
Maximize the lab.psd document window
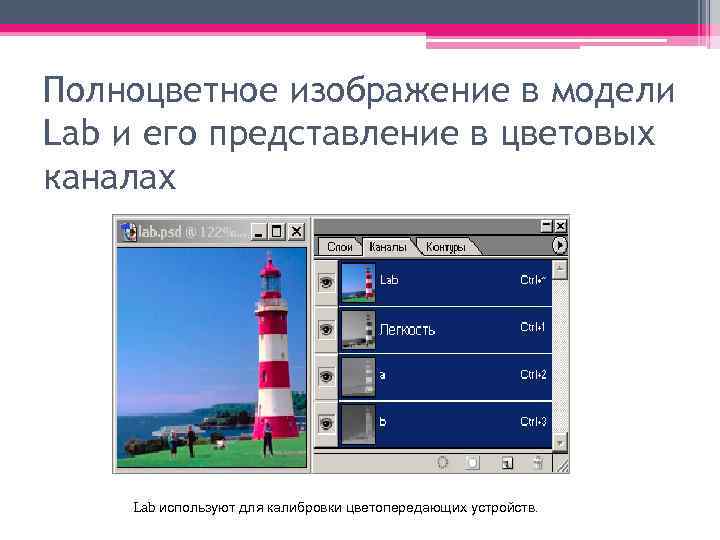276,231
